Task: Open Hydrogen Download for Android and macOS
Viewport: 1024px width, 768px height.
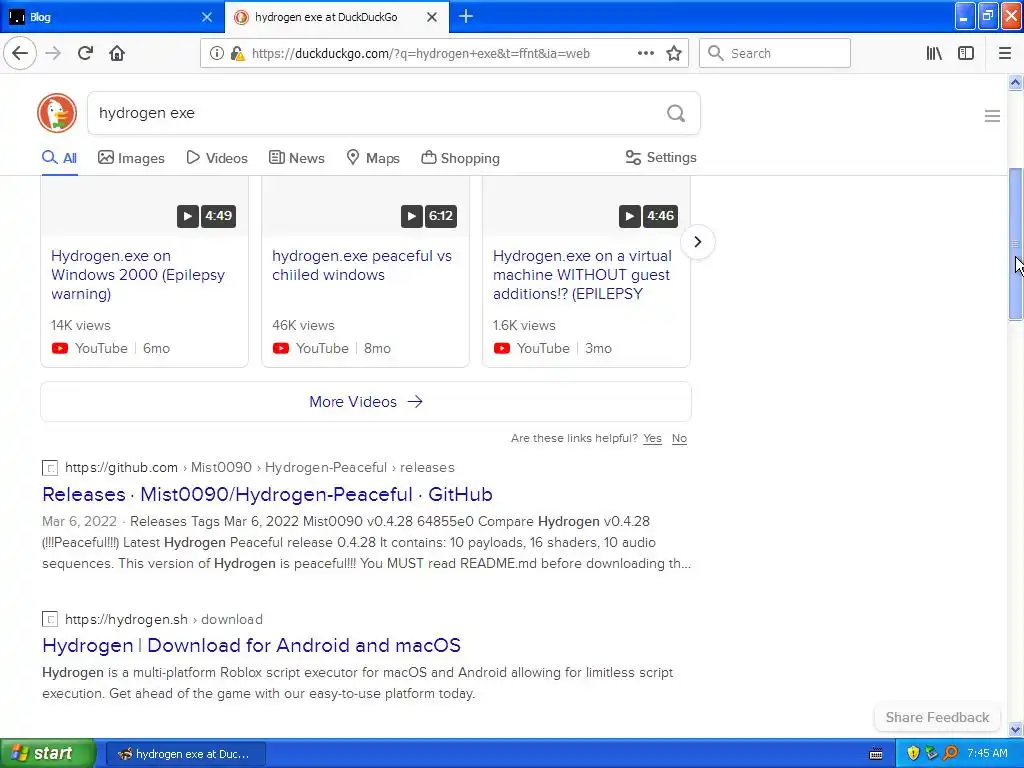Action: [x=251, y=645]
